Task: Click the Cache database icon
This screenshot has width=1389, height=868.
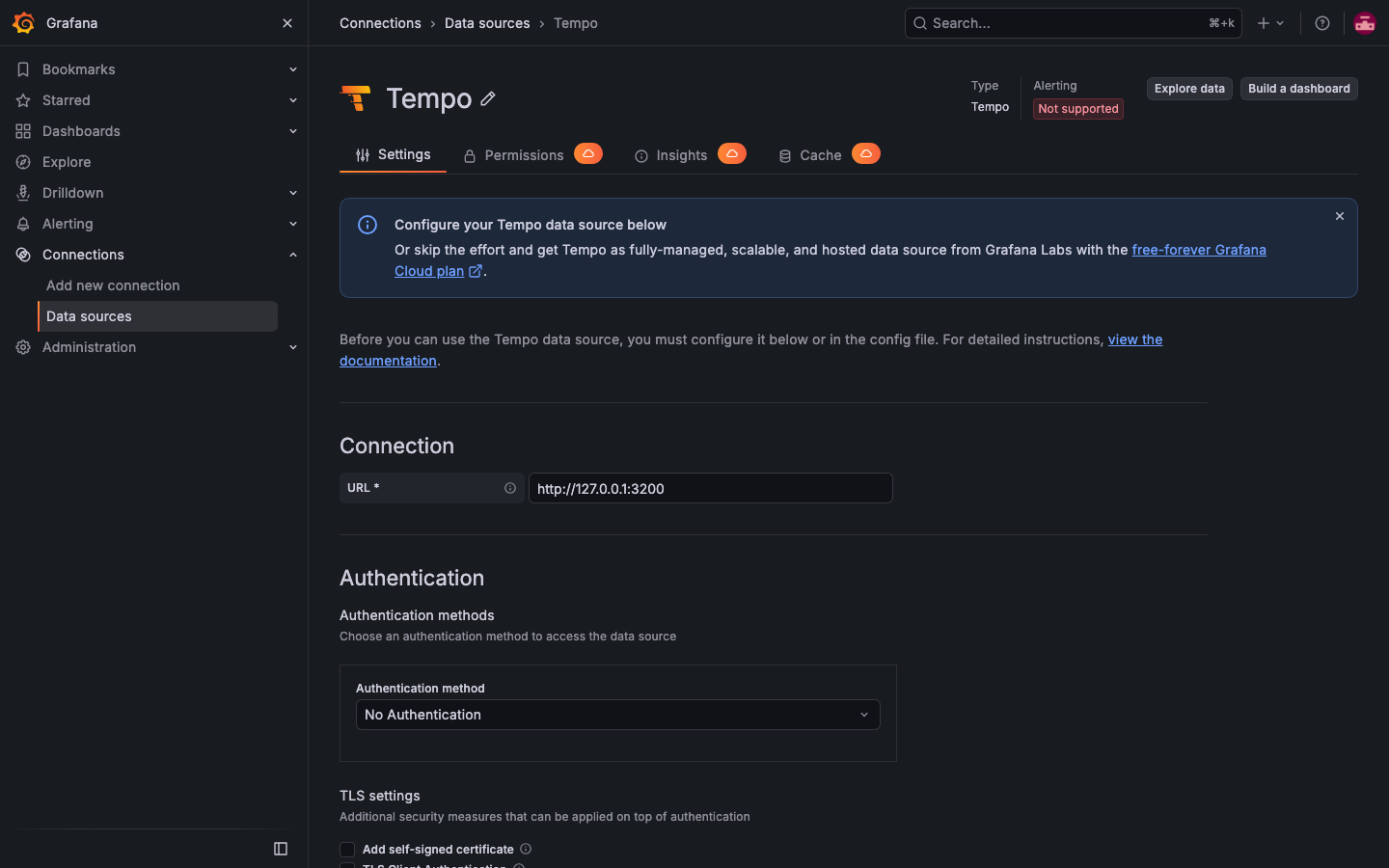Action: [785, 156]
